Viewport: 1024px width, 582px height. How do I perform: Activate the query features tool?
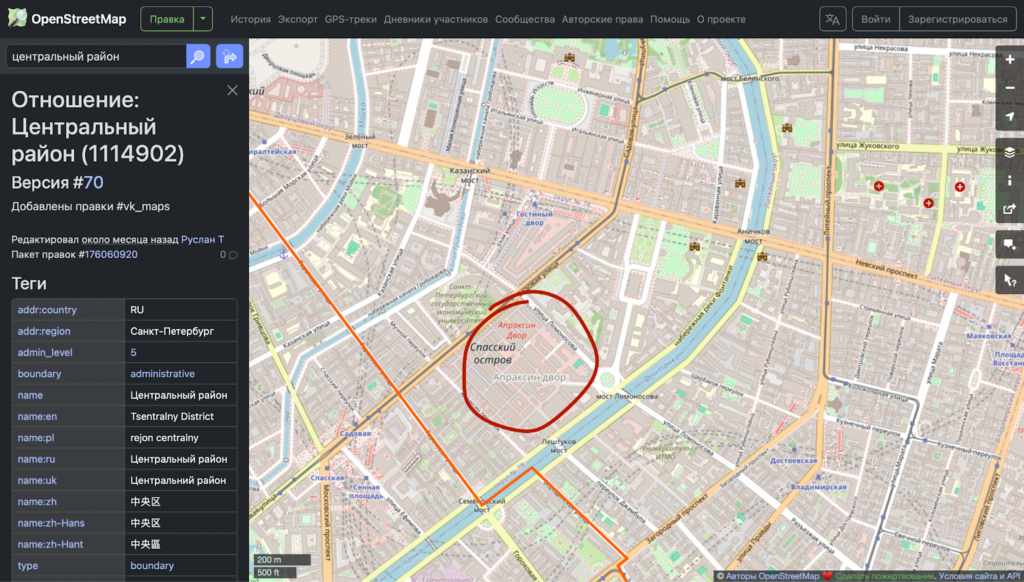[x=1009, y=280]
